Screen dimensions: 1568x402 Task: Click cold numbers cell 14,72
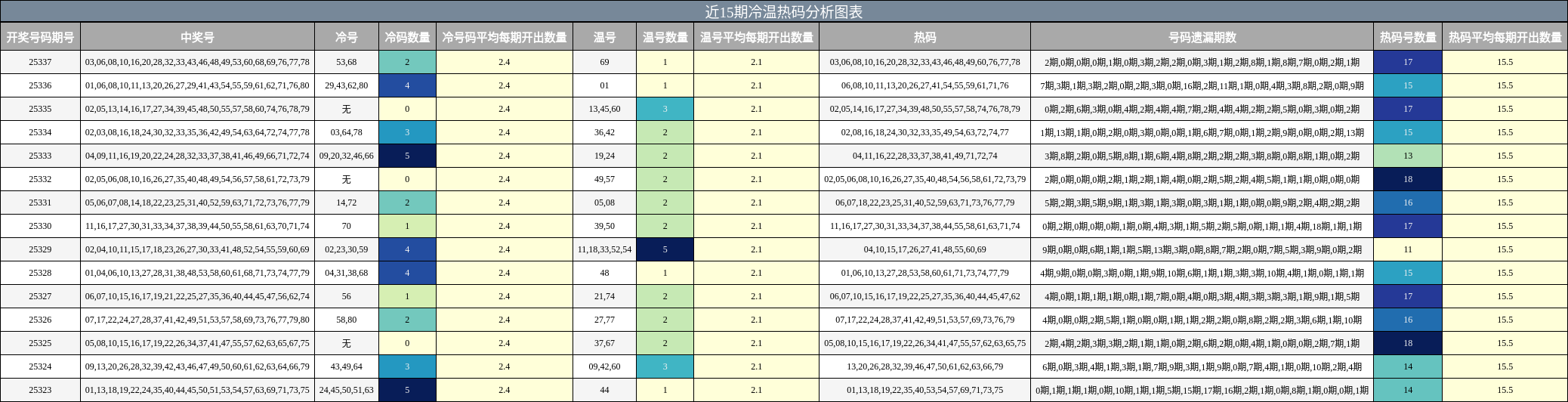(x=346, y=203)
